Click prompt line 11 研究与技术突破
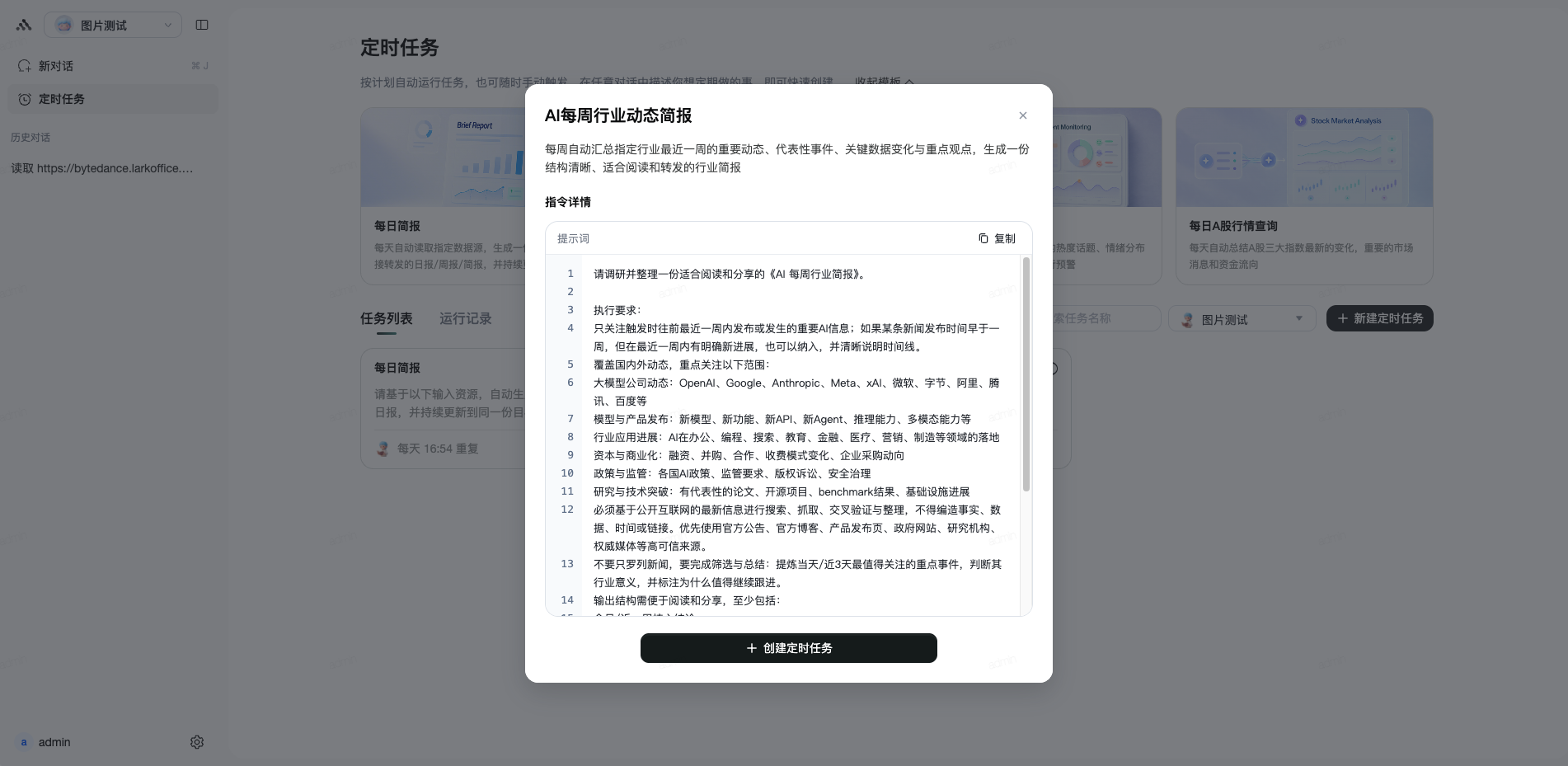 tap(782, 491)
